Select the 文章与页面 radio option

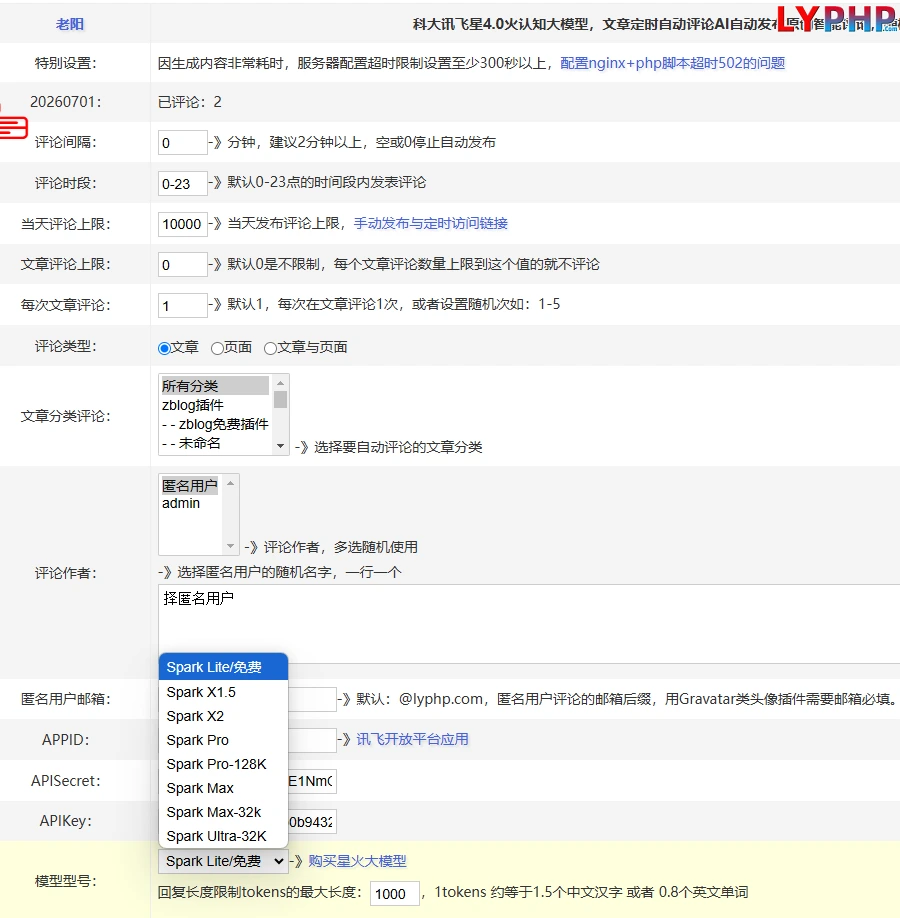click(270, 348)
